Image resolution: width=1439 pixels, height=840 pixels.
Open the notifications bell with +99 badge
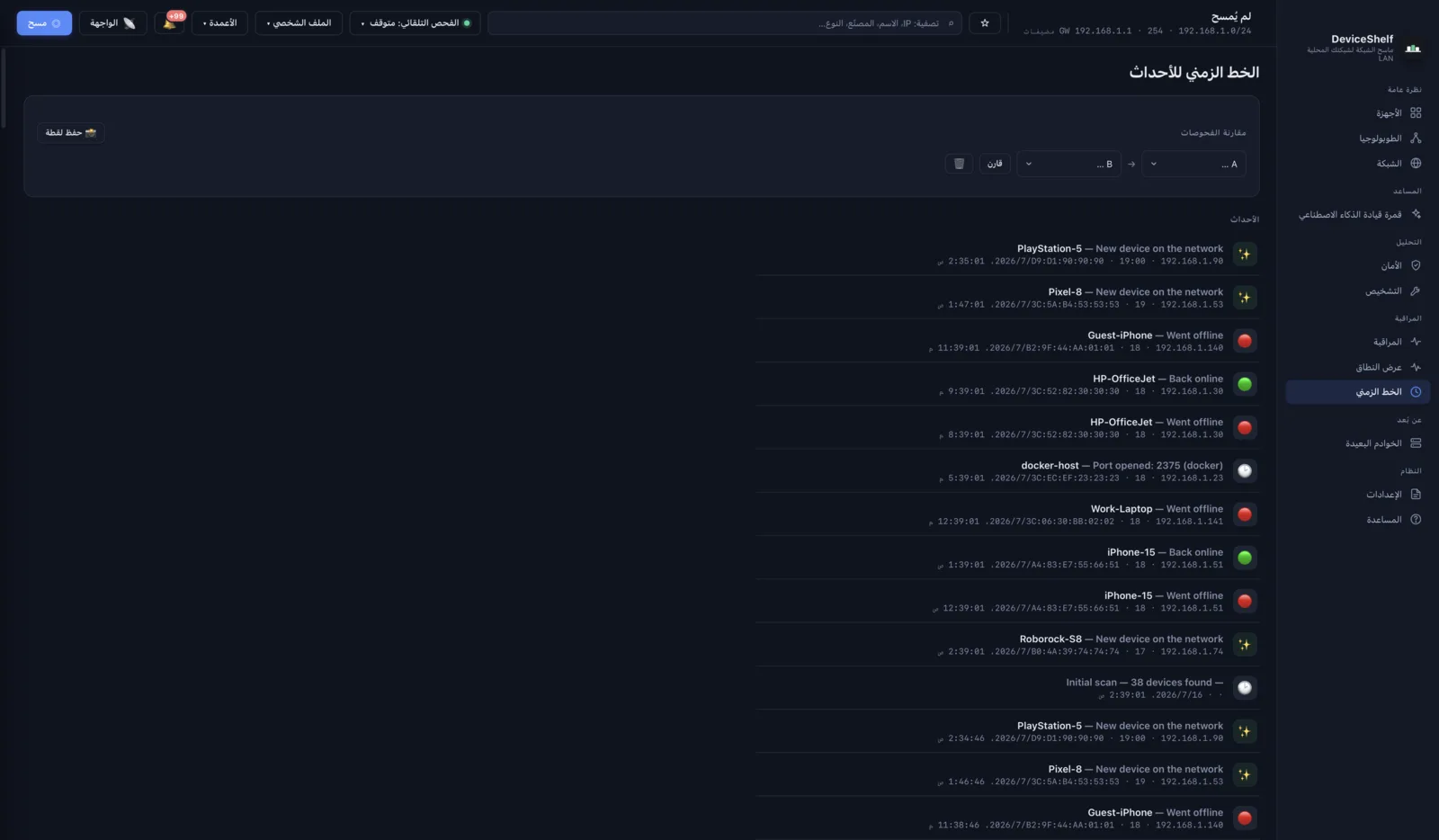coord(169,22)
